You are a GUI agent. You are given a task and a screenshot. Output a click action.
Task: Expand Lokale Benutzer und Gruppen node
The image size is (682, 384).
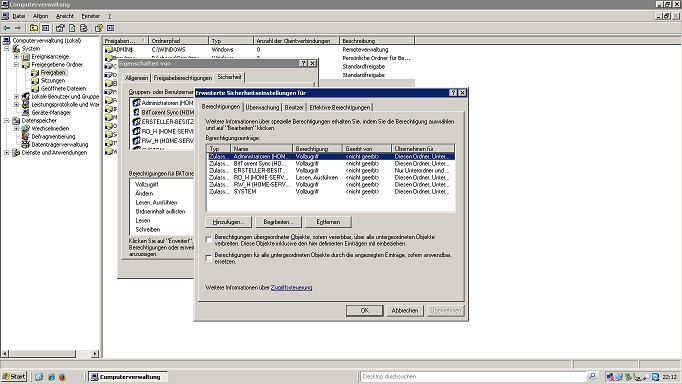coord(16,97)
